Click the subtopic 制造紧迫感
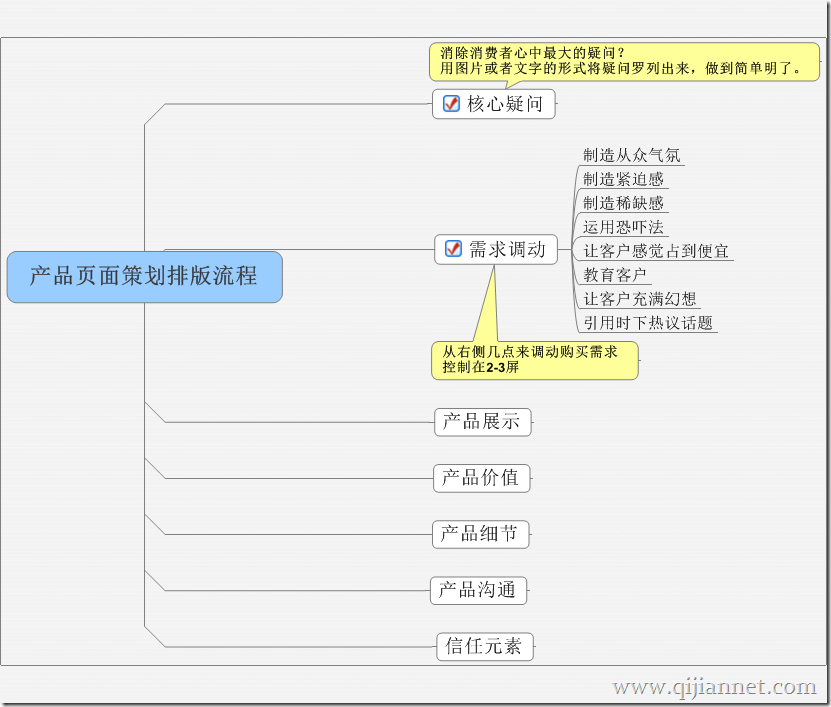This screenshot has height=707, width=831. [x=623, y=179]
